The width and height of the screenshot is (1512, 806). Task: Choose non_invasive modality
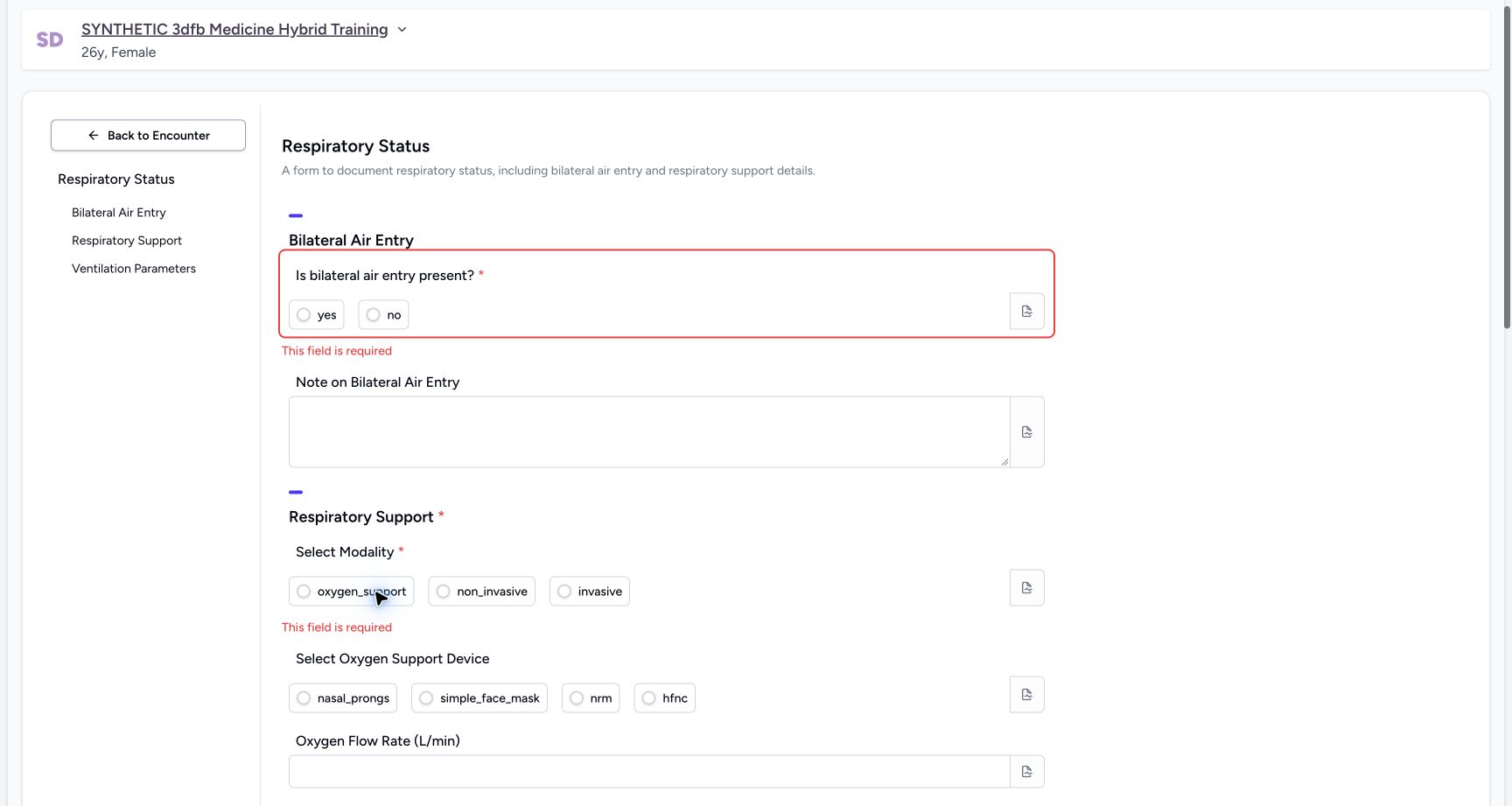(482, 592)
